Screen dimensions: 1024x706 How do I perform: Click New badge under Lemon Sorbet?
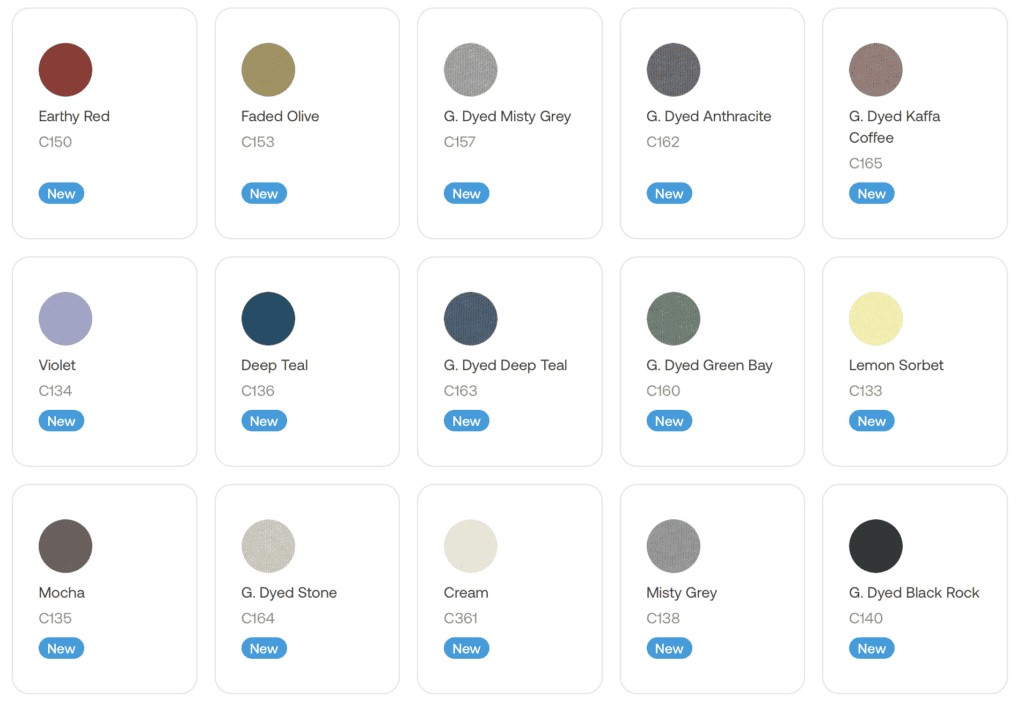point(871,421)
